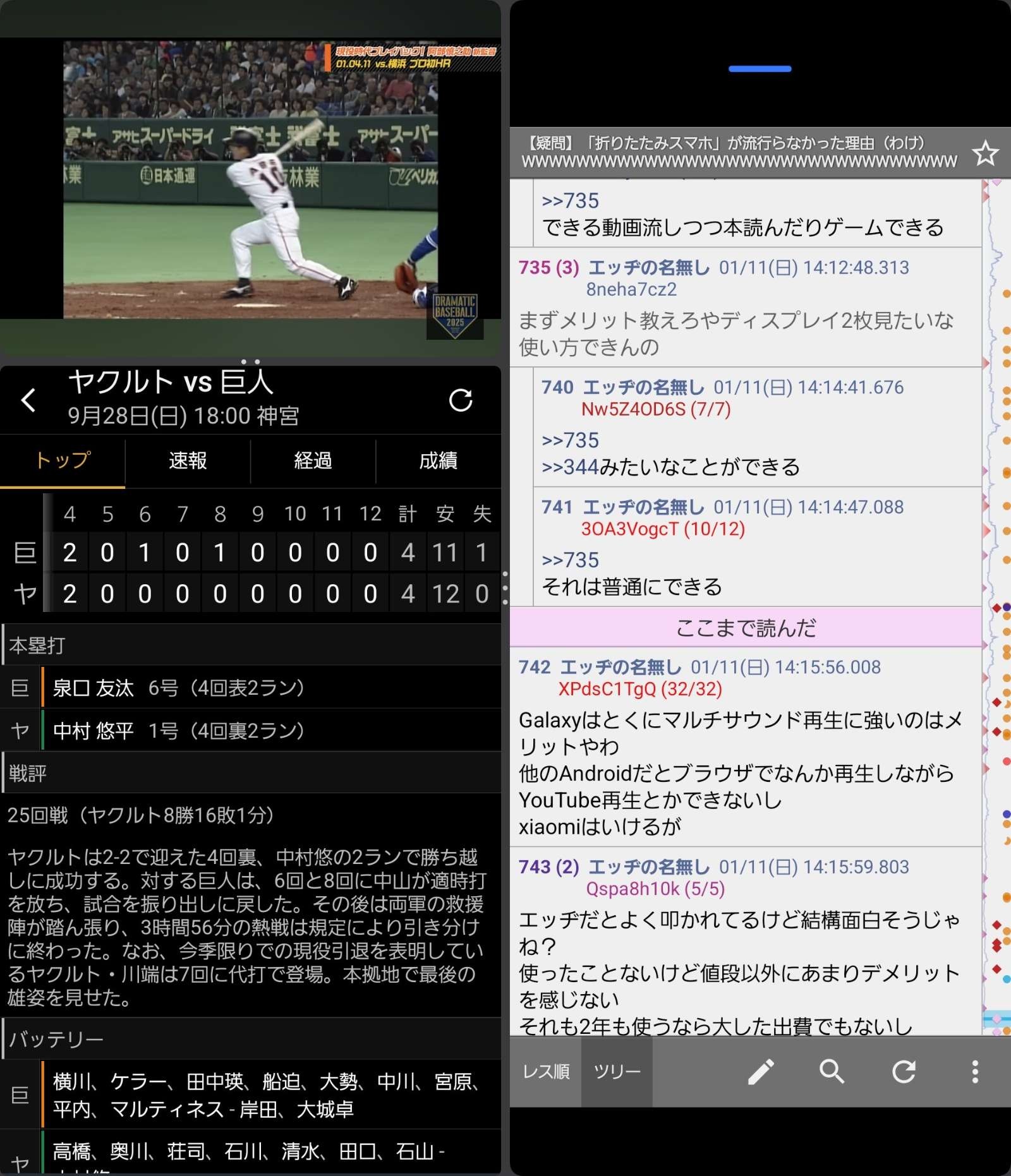Open the 成績 tab

coord(438,460)
